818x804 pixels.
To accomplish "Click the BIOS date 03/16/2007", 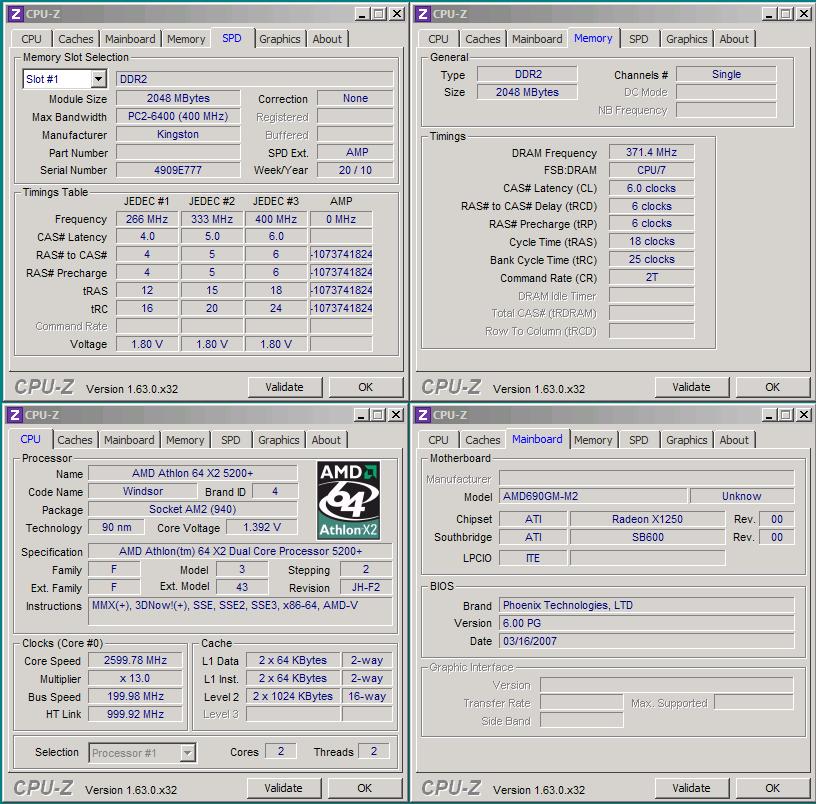I will click(647, 641).
